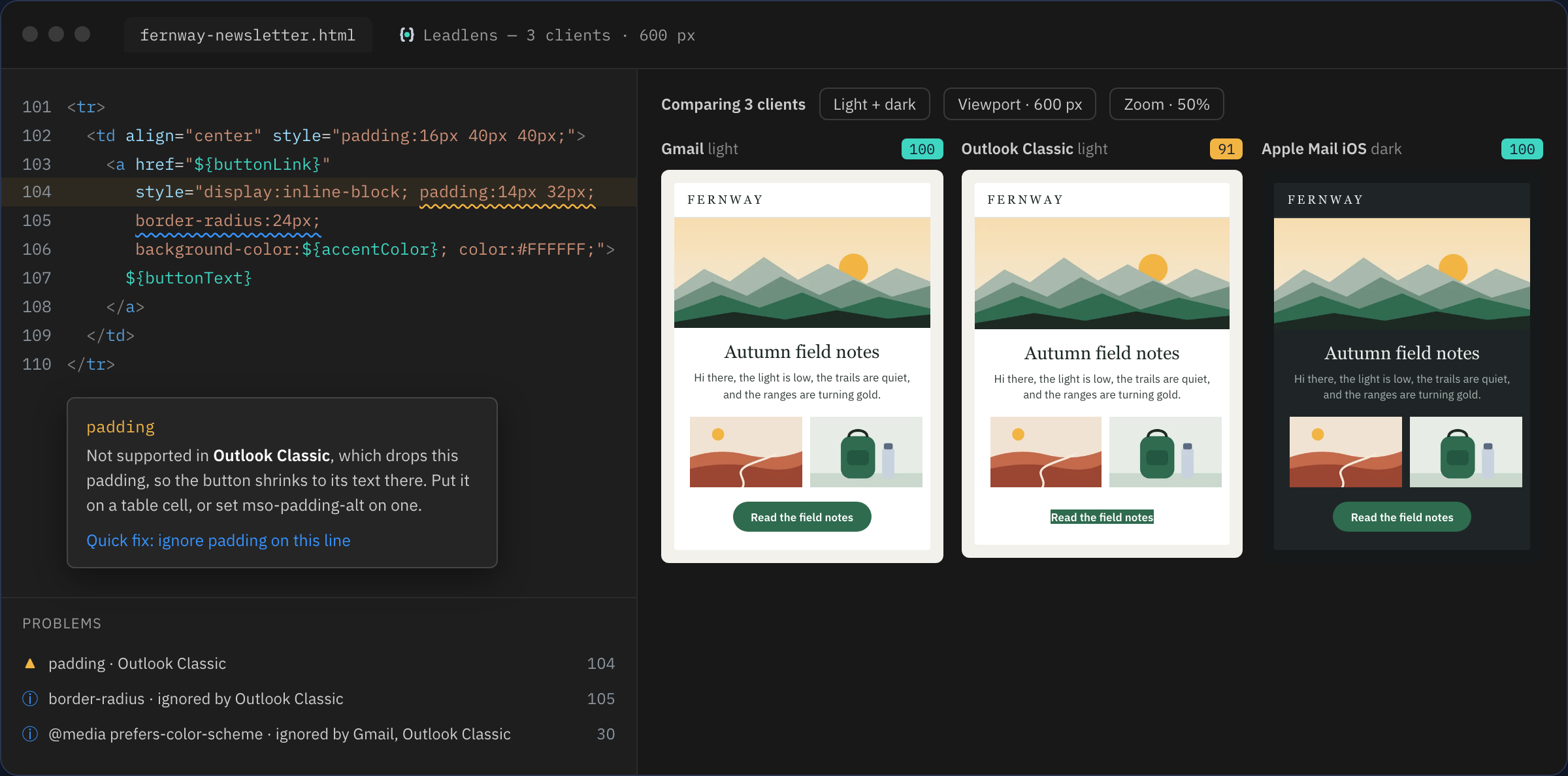Click the Gmail light score badge 100
This screenshot has height=776, width=1568.
[922, 149]
